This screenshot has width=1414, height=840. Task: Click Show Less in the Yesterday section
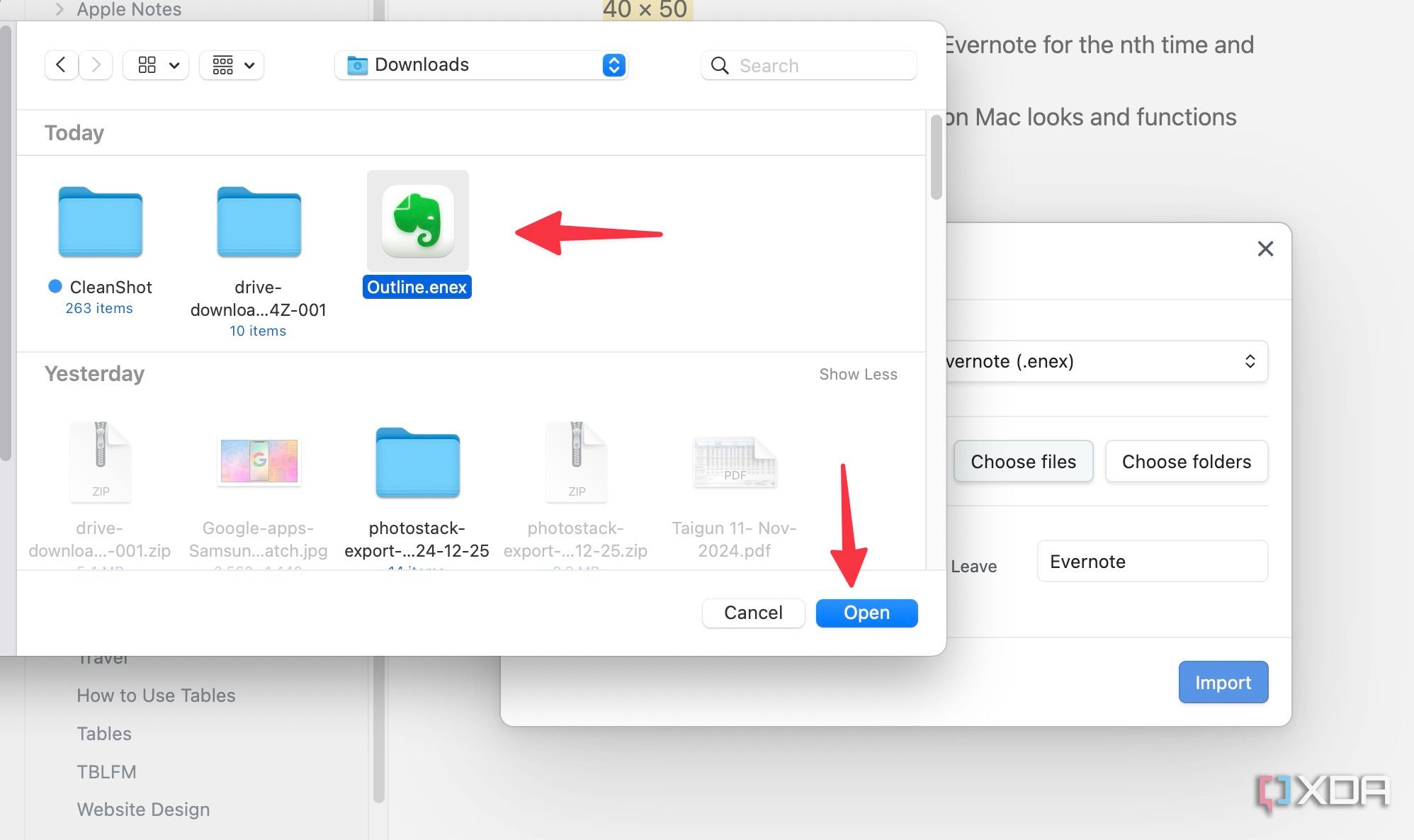[858, 374]
